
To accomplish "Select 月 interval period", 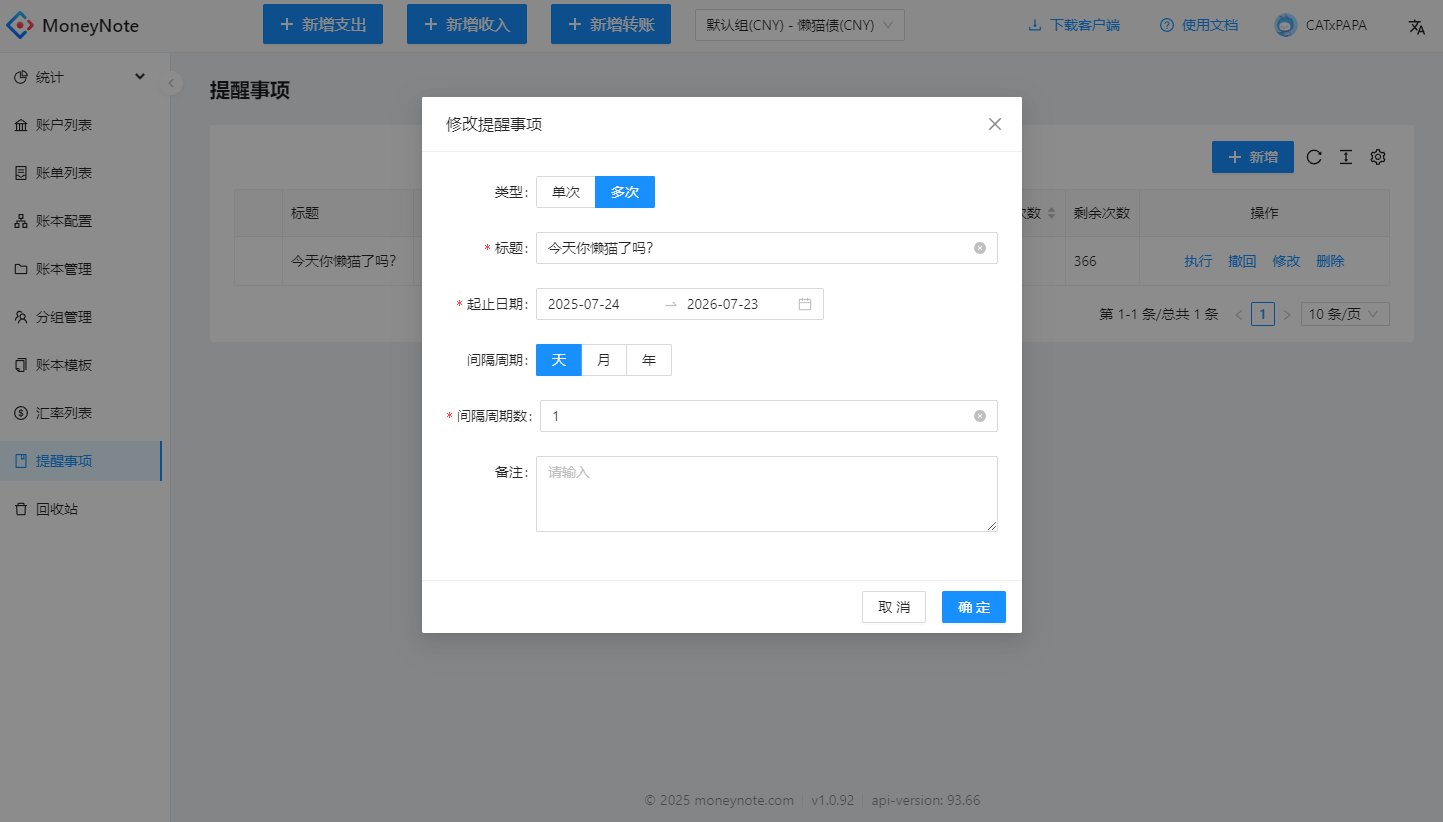I will click(x=604, y=360).
